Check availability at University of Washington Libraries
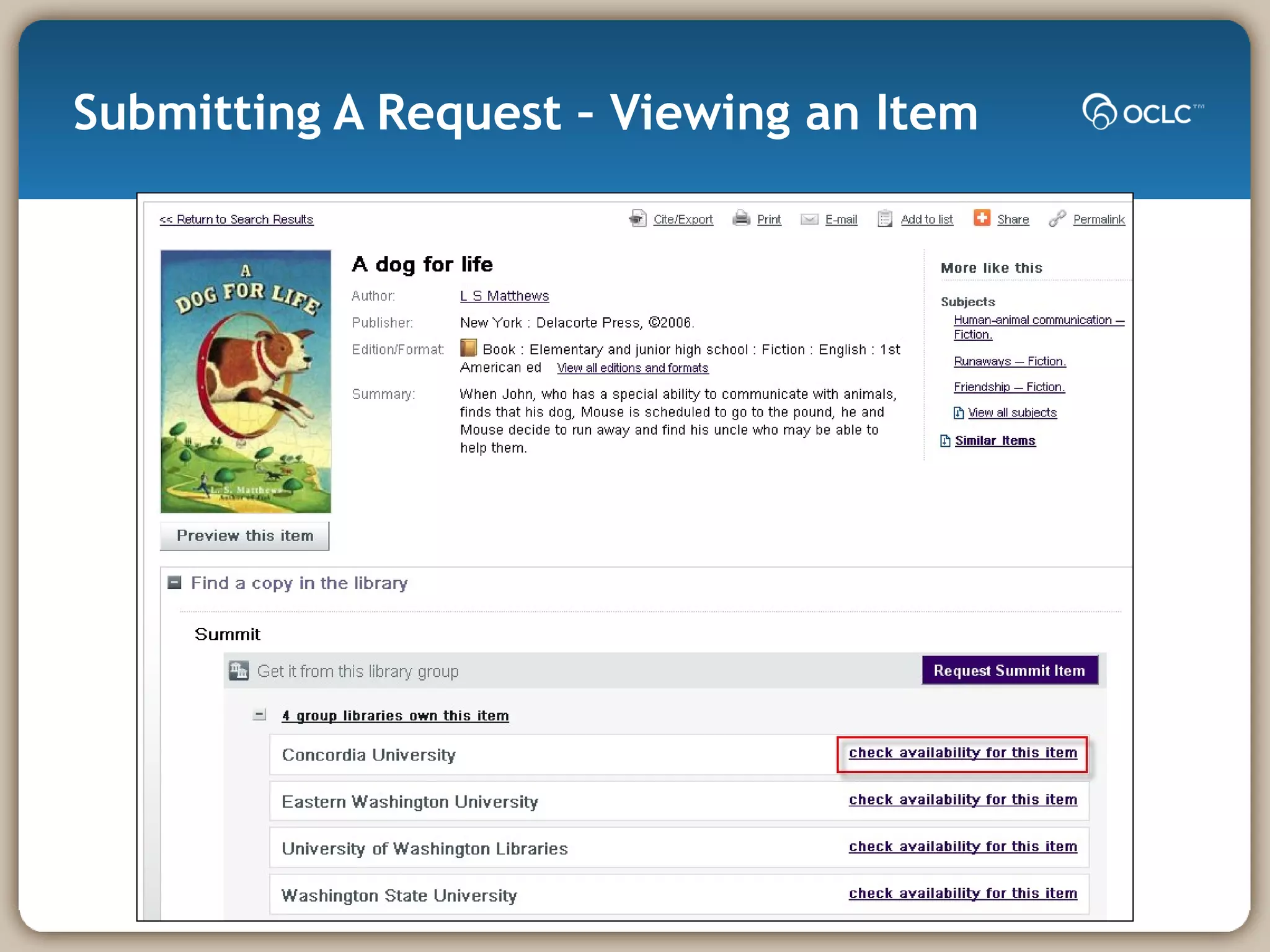The image size is (1270, 952). [x=962, y=847]
